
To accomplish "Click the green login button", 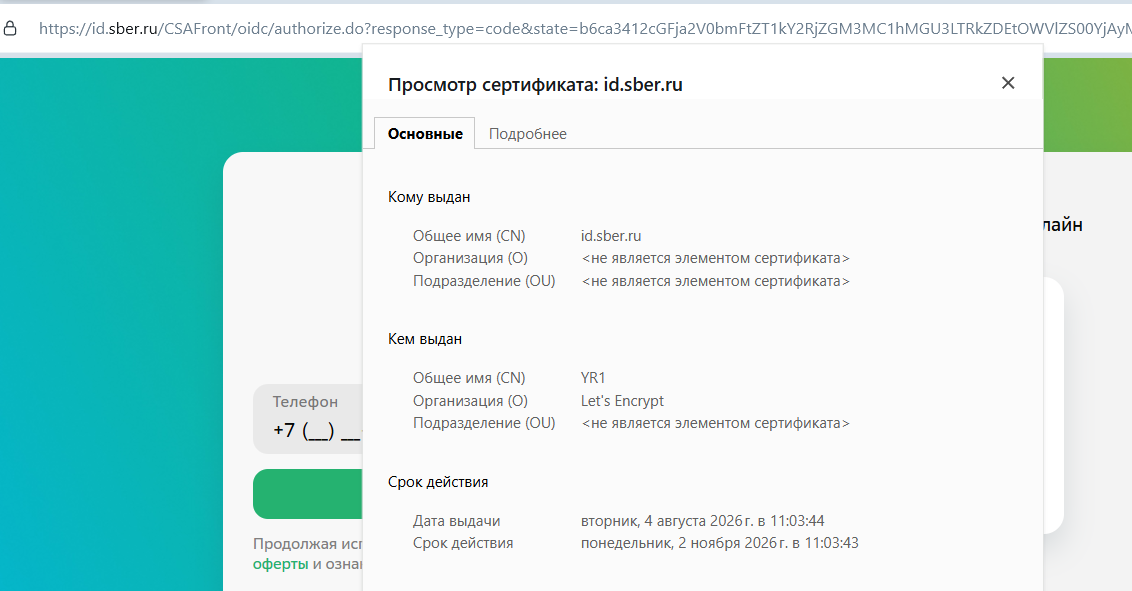I will [308, 494].
